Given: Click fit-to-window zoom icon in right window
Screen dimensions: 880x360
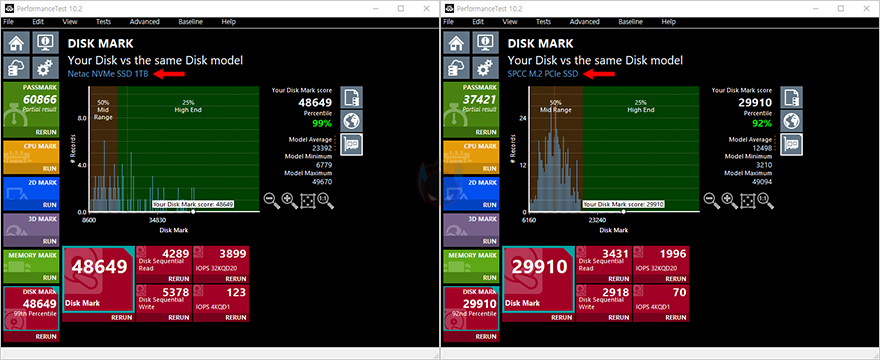Looking at the screenshot, I should pyautogui.click(x=748, y=200).
